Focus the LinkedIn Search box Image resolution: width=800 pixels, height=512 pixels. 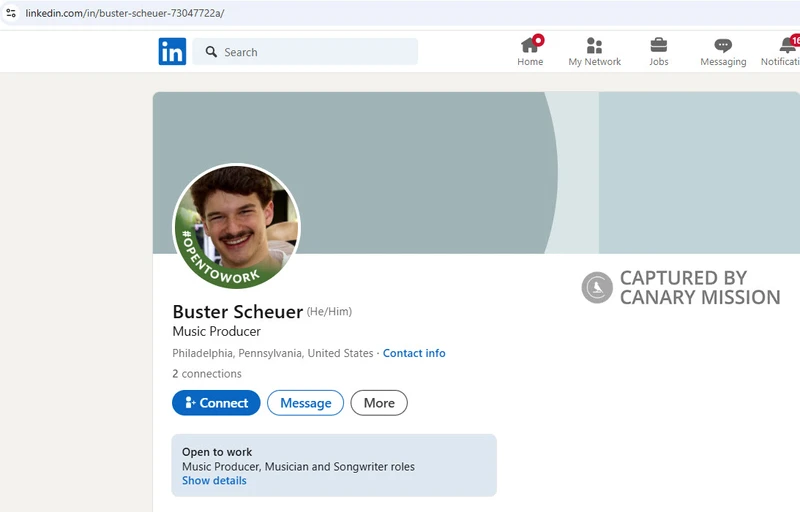click(x=305, y=52)
